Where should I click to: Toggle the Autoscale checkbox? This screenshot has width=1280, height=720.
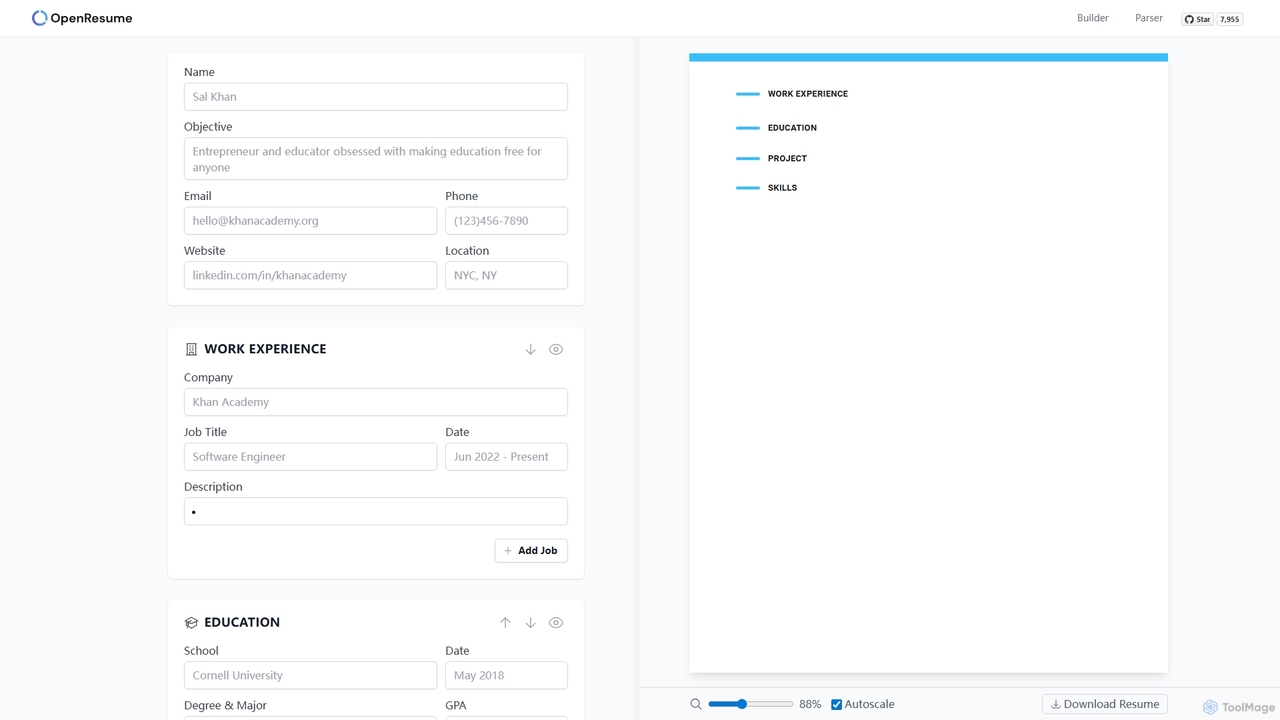click(837, 704)
